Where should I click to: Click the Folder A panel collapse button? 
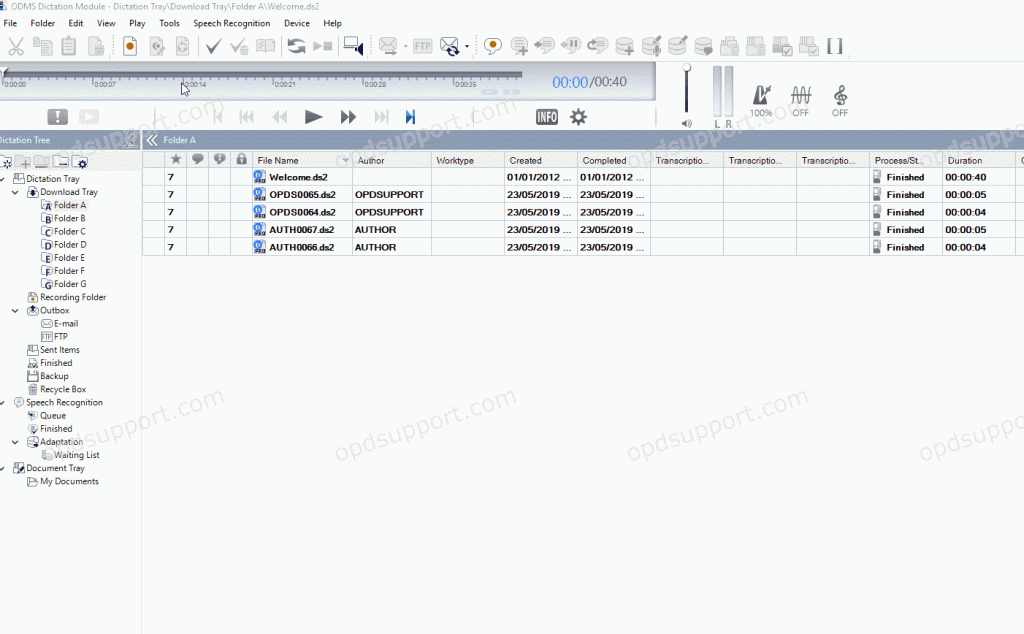pyautogui.click(x=152, y=140)
